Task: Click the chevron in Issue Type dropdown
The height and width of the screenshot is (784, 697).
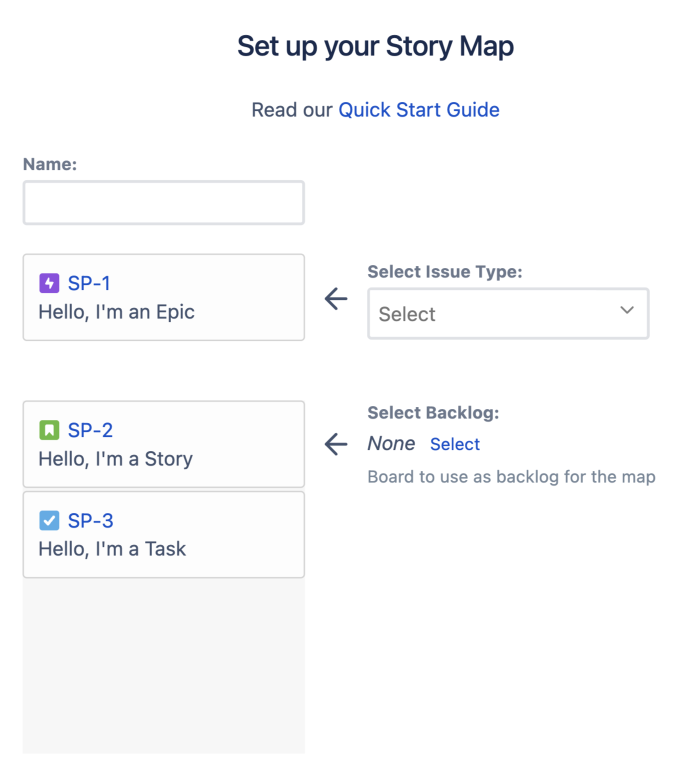Action: pyautogui.click(x=627, y=310)
